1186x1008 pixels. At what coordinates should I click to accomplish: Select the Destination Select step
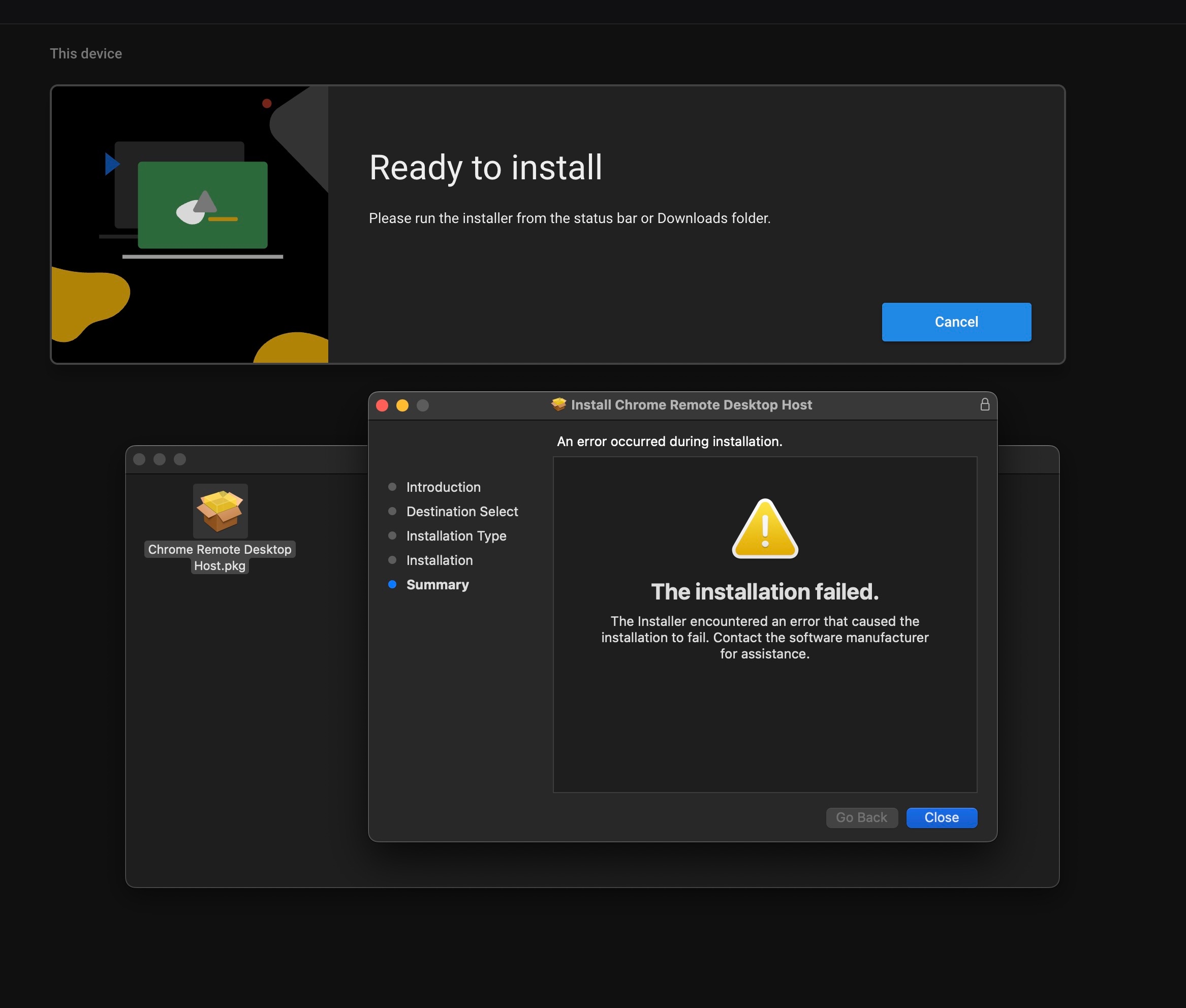point(462,512)
